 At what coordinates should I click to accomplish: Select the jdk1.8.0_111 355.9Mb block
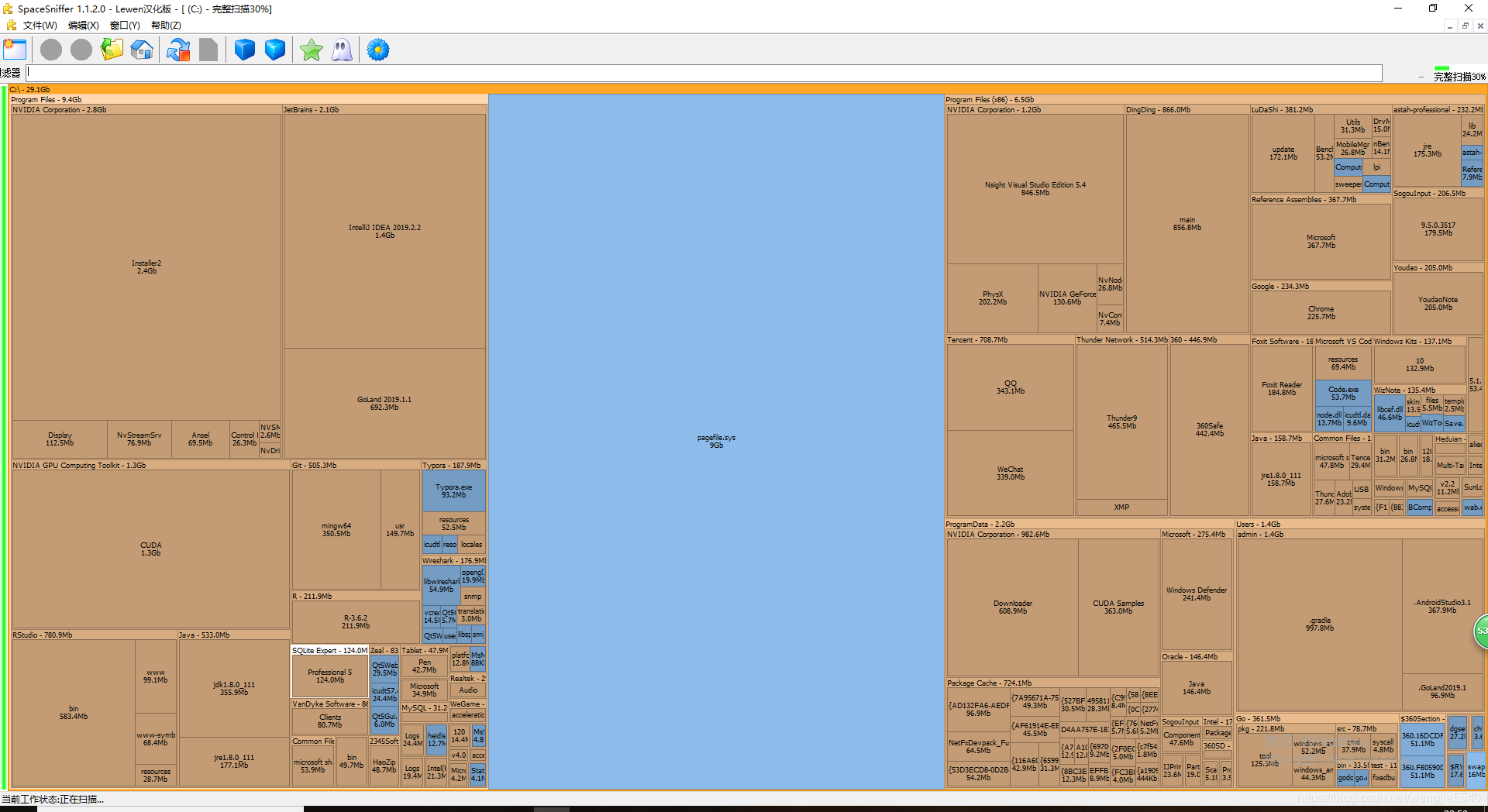tap(234, 689)
